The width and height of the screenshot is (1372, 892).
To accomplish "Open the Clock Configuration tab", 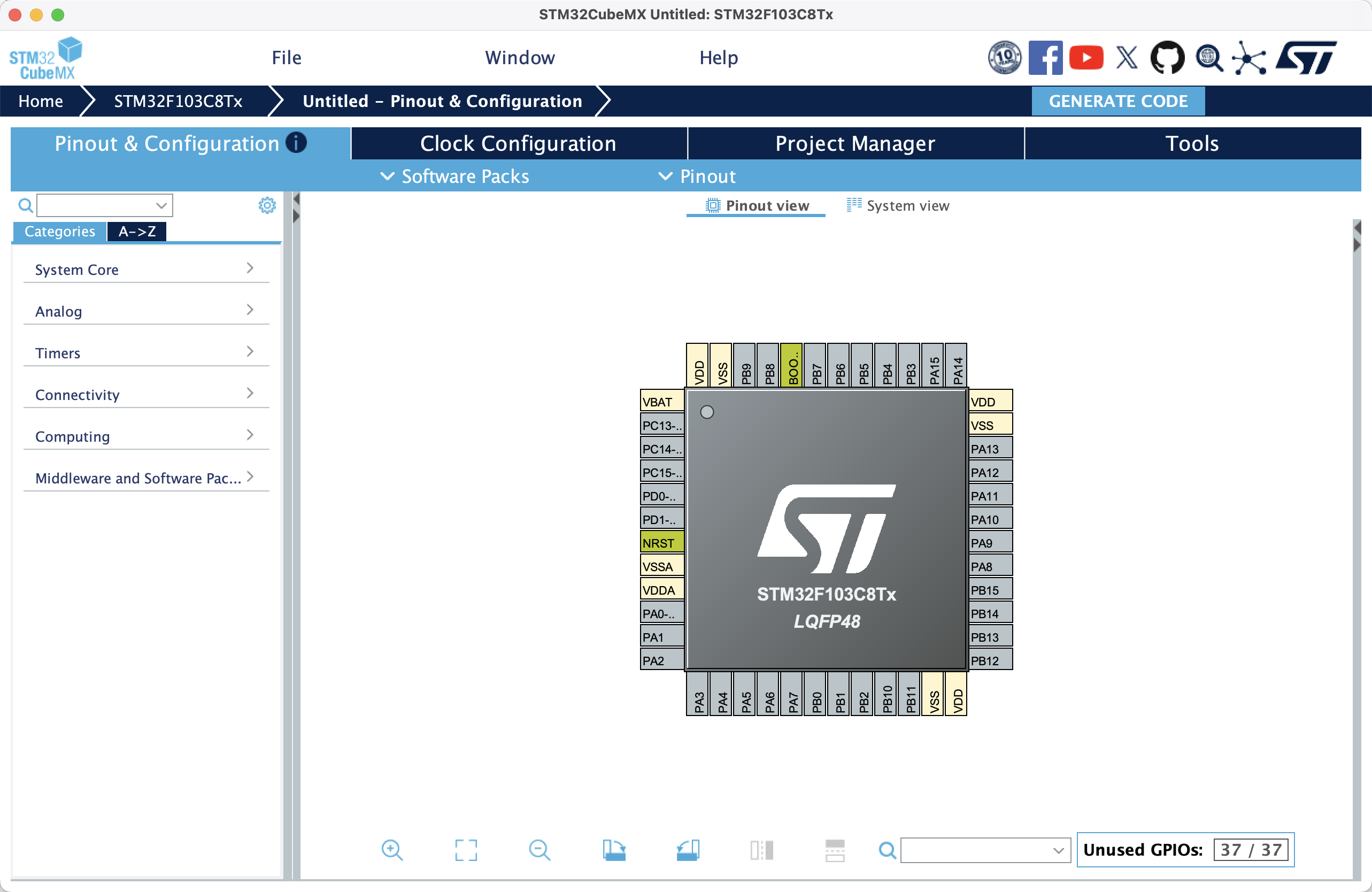I will (518, 143).
